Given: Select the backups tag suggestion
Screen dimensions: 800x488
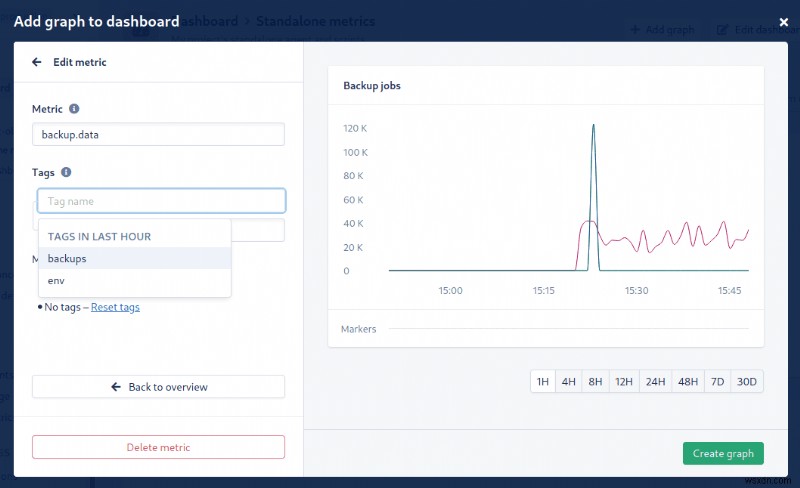Looking at the screenshot, I should coord(135,258).
